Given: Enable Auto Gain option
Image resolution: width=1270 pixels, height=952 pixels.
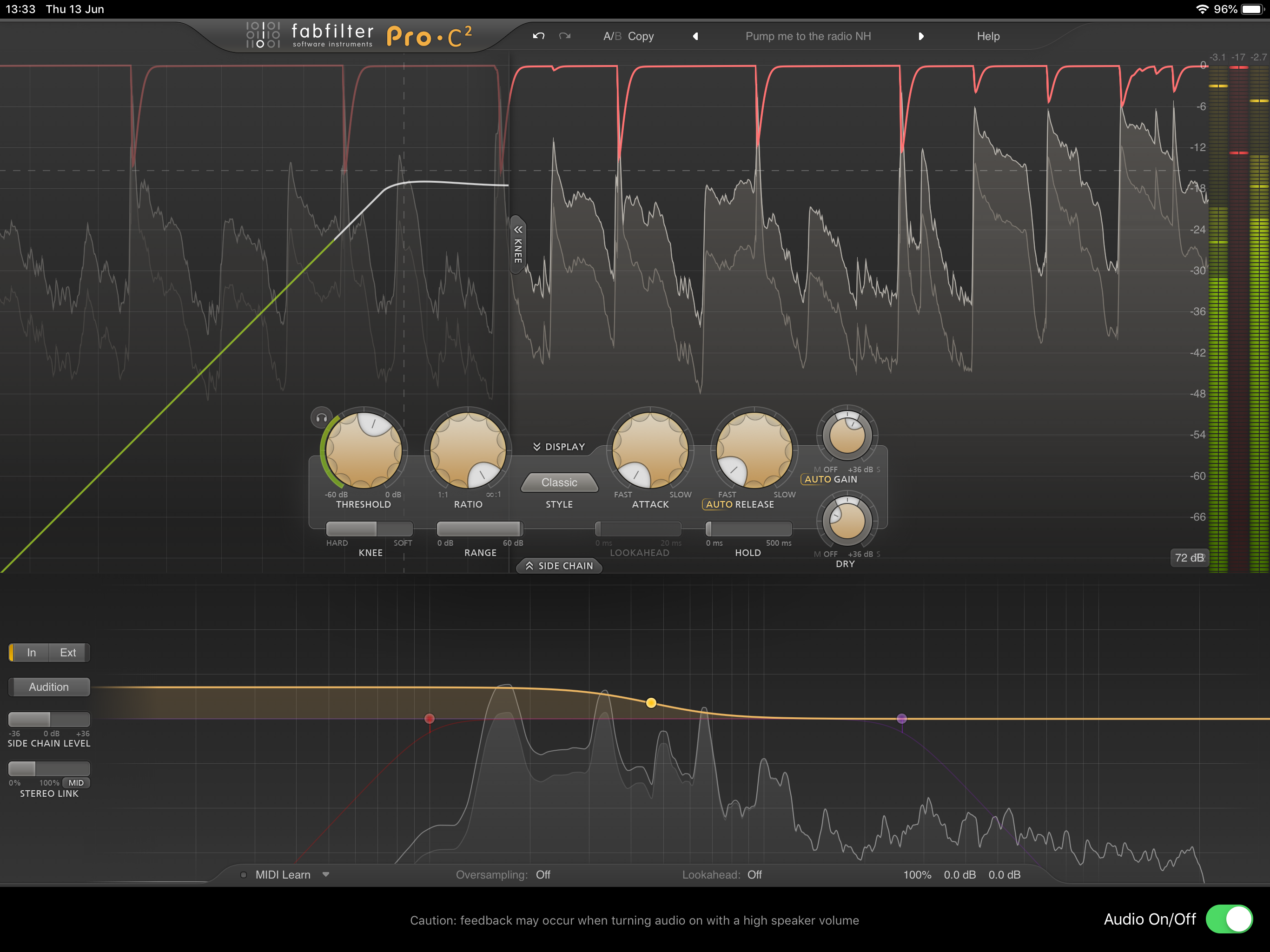Looking at the screenshot, I should point(818,479).
